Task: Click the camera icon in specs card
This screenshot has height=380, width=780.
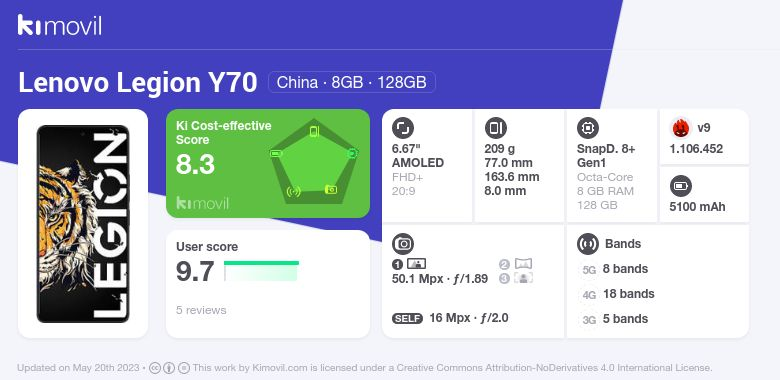Action: (403, 244)
